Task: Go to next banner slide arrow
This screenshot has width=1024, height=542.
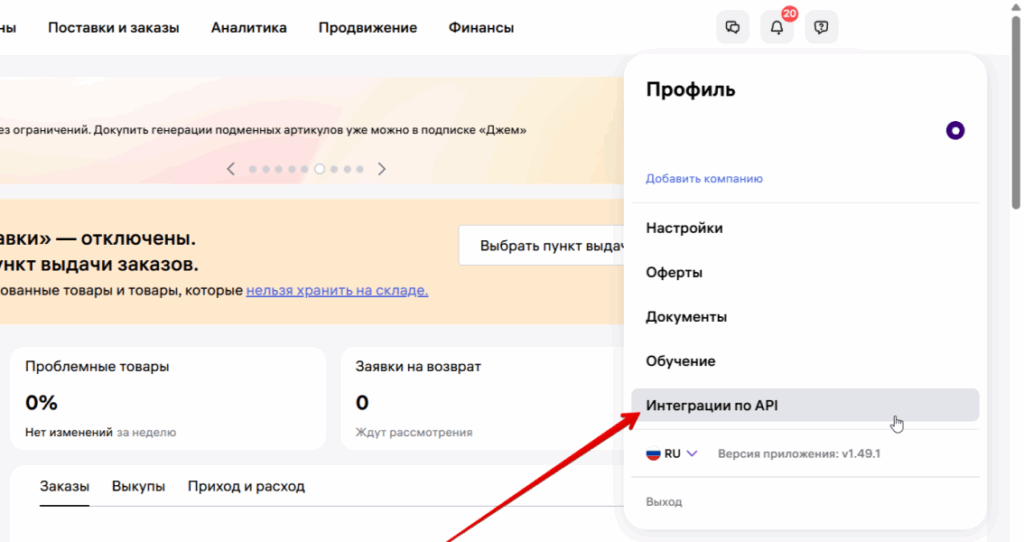Action: click(381, 169)
